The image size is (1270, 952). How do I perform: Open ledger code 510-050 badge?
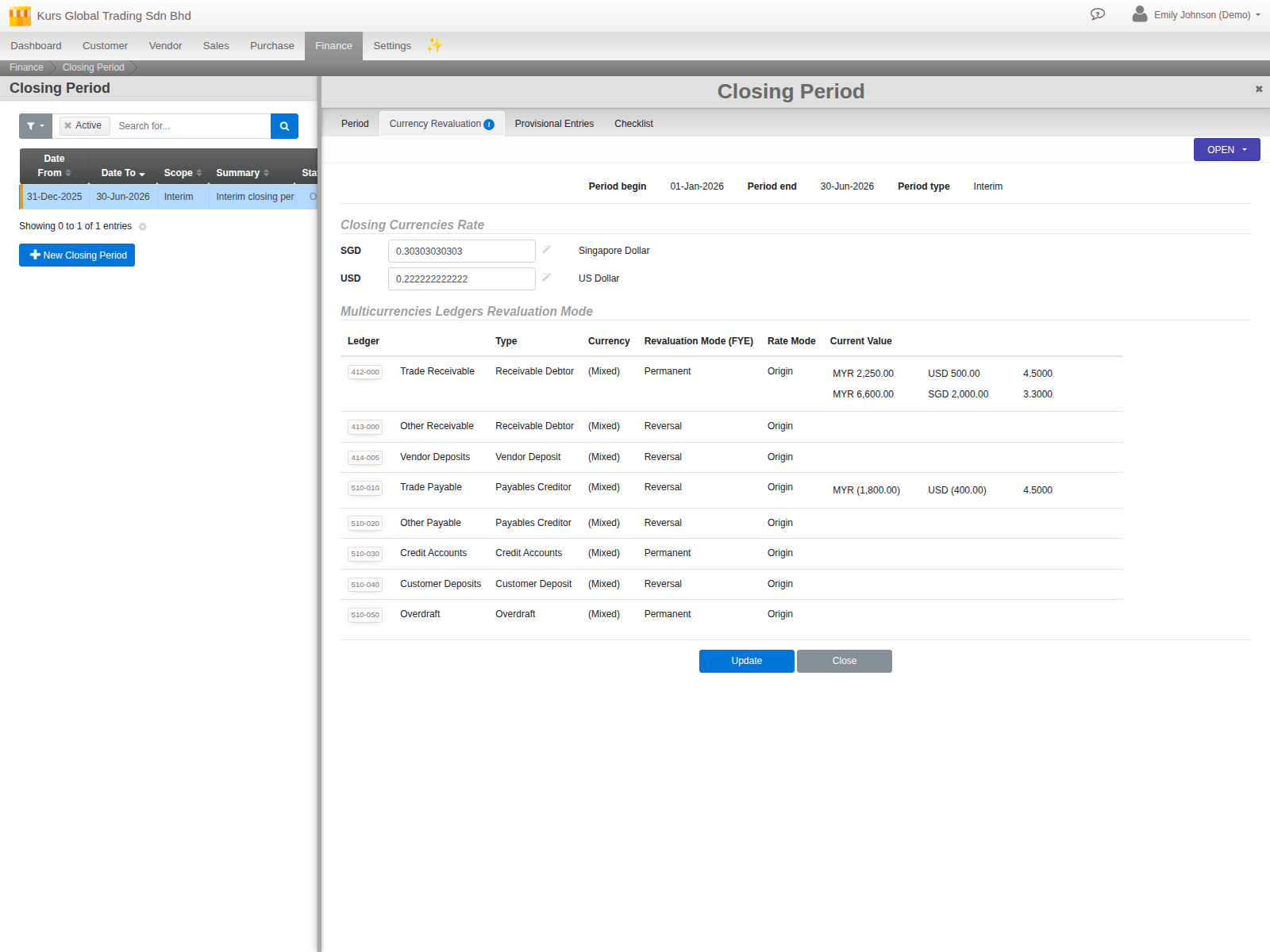click(365, 615)
